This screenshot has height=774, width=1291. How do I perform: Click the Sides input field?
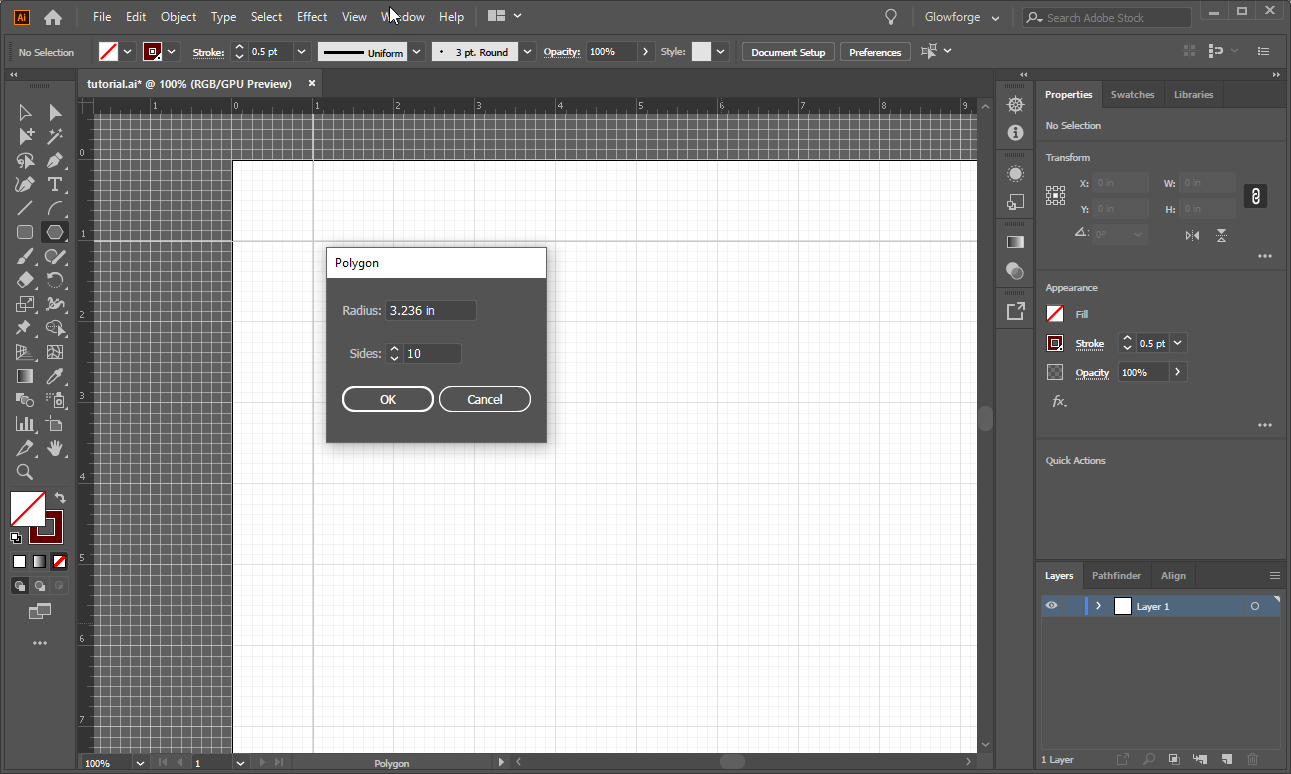[432, 354]
